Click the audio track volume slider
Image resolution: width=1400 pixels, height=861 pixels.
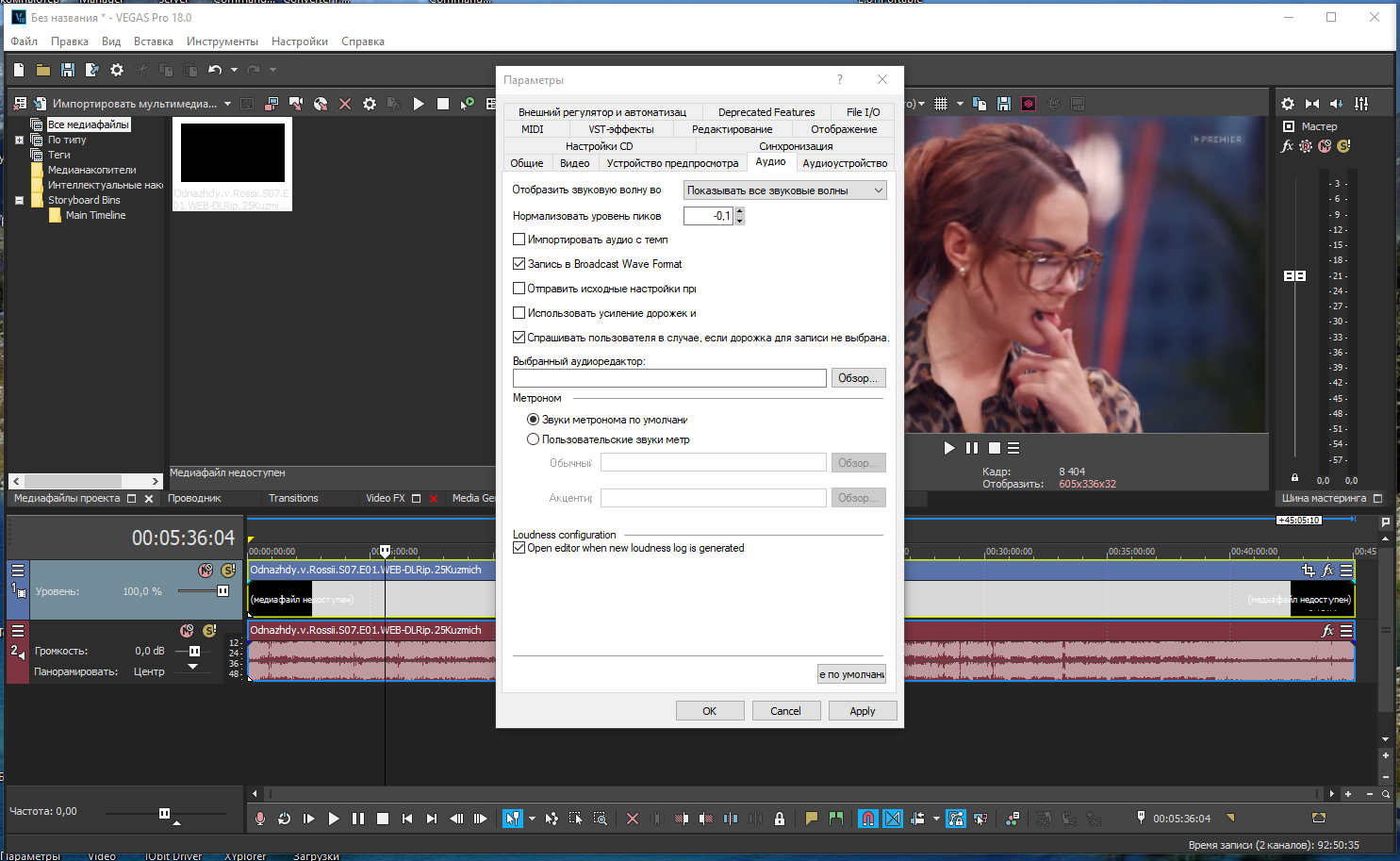tap(194, 652)
